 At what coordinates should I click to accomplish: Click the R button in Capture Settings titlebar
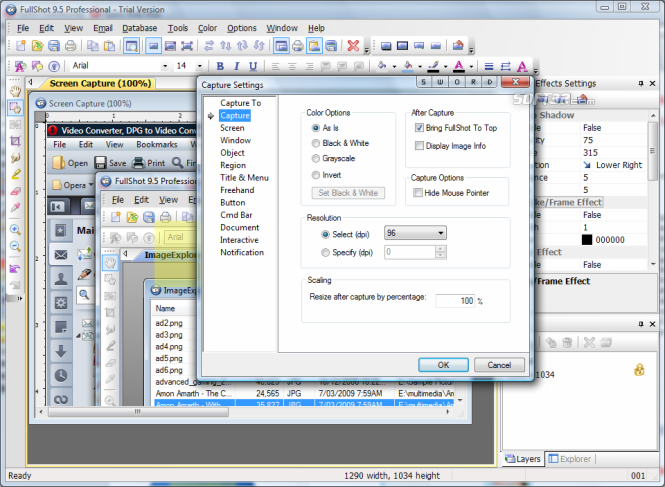coord(473,82)
